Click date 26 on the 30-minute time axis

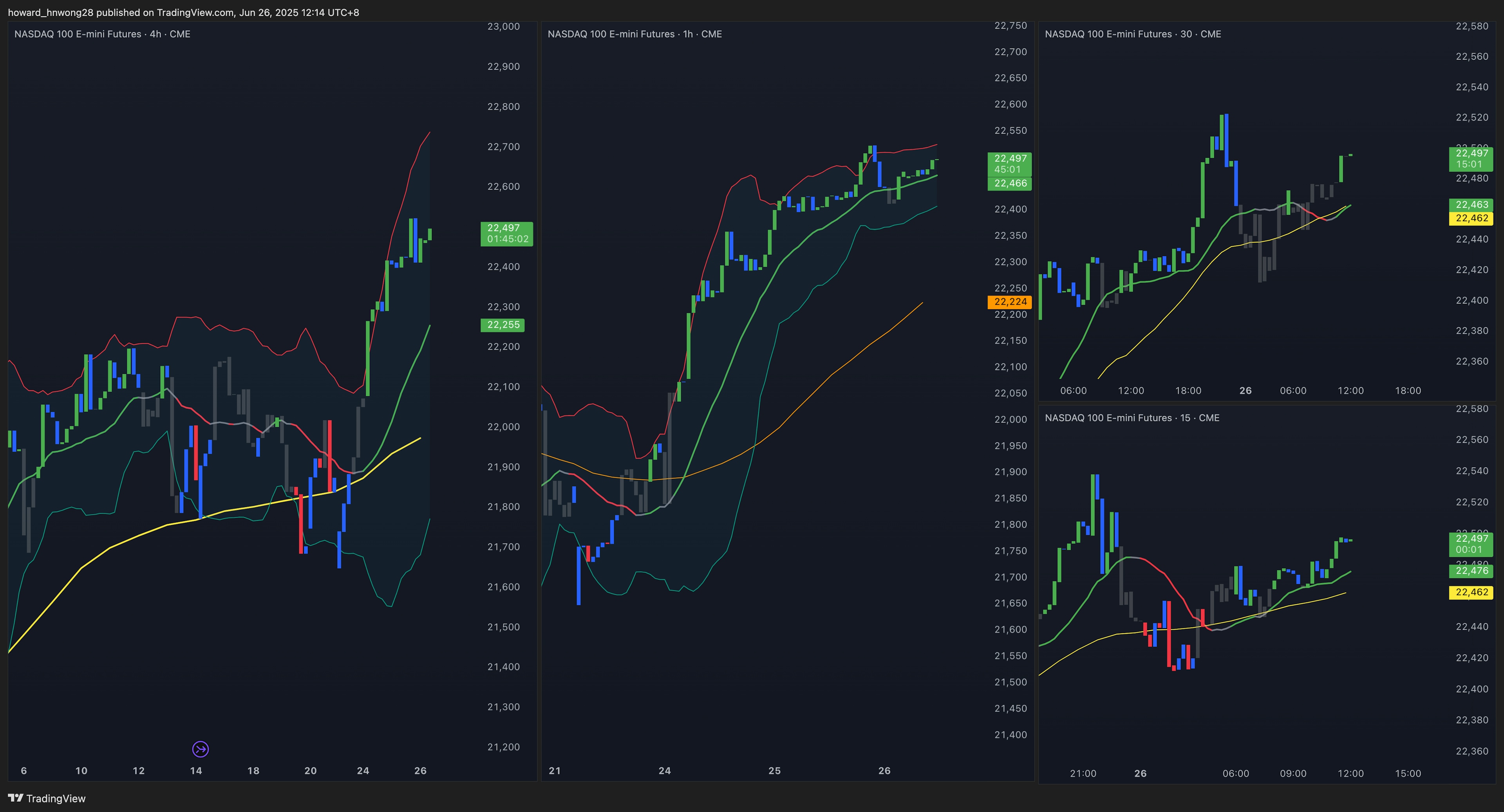tap(1245, 390)
